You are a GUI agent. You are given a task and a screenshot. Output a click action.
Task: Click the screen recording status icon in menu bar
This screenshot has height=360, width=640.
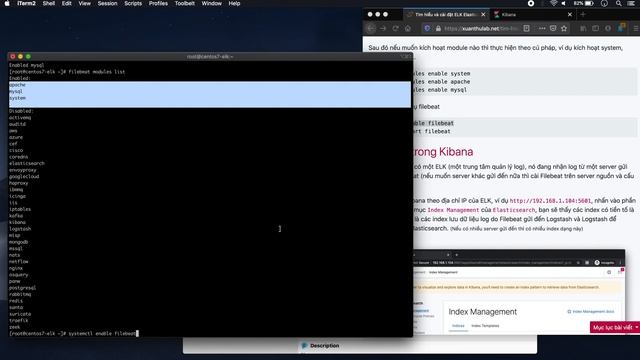coord(531,3)
